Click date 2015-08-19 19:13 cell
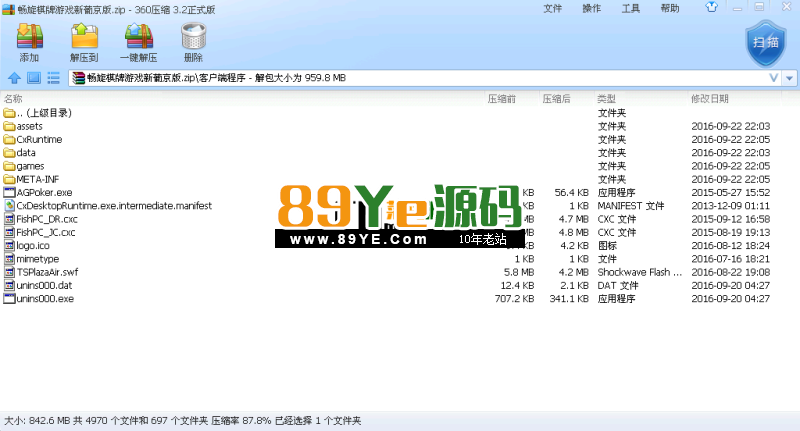The width and height of the screenshot is (800, 431). click(731, 232)
